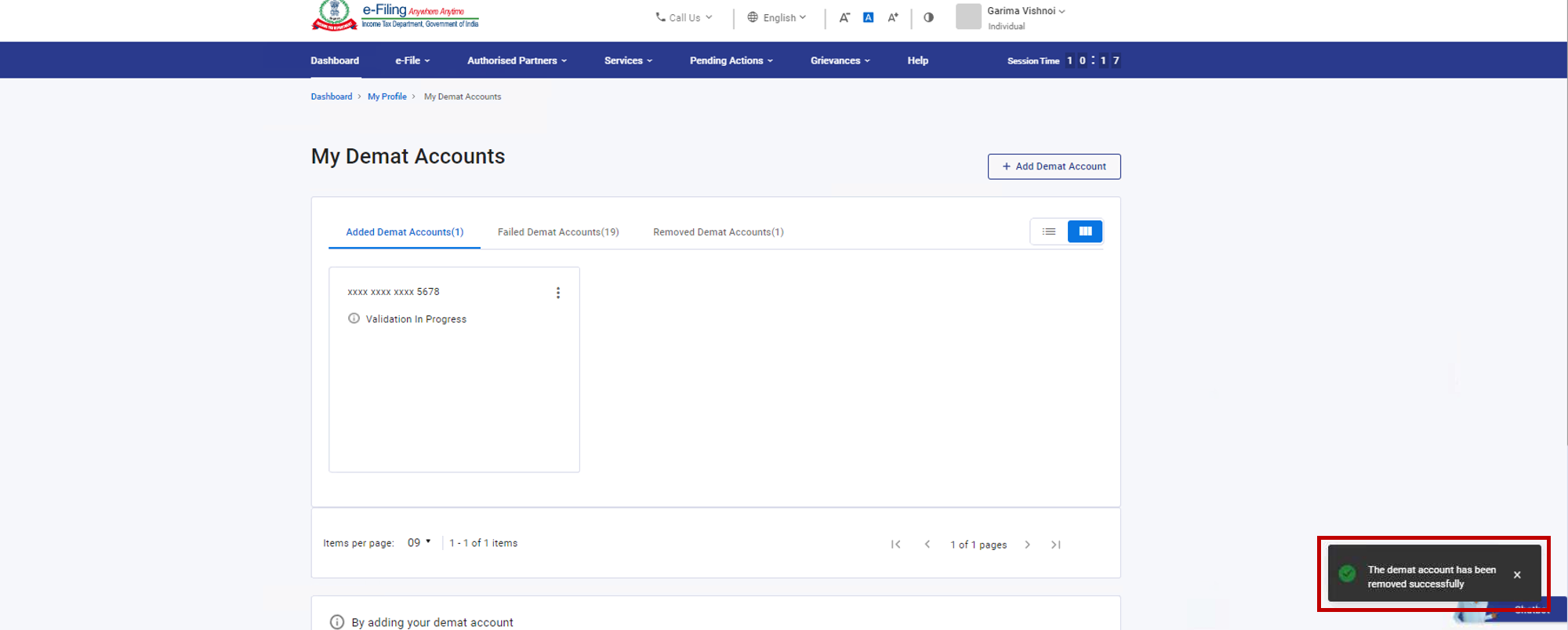The image size is (1568, 630).
Task: Reset font size with default A icon
Action: [868, 17]
